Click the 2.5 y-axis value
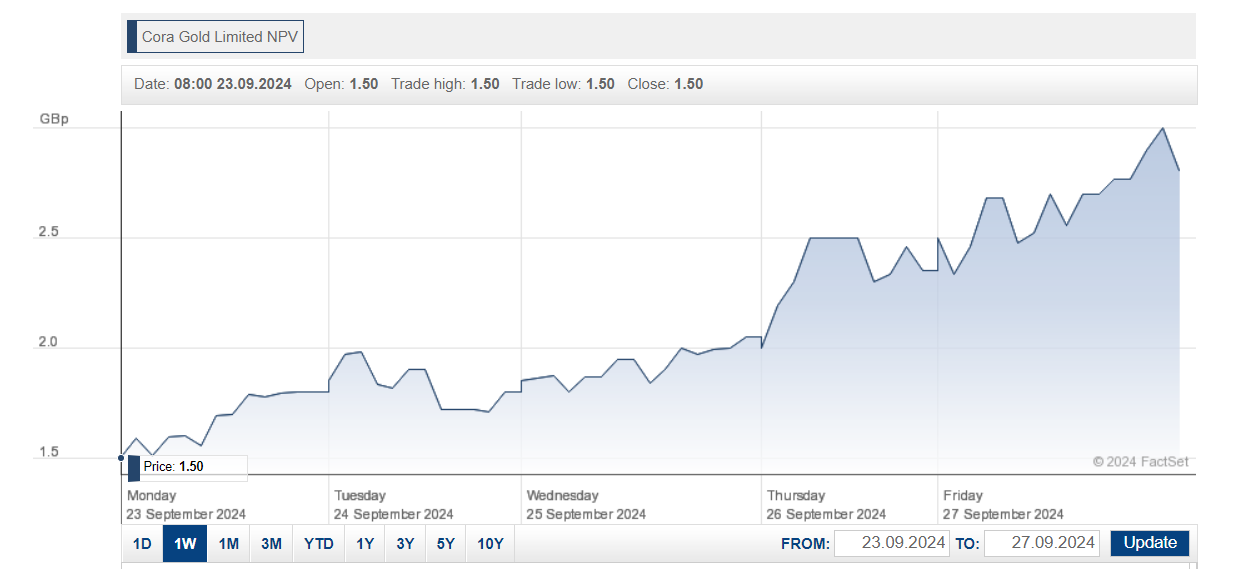This screenshot has height=569, width=1236. [49, 232]
